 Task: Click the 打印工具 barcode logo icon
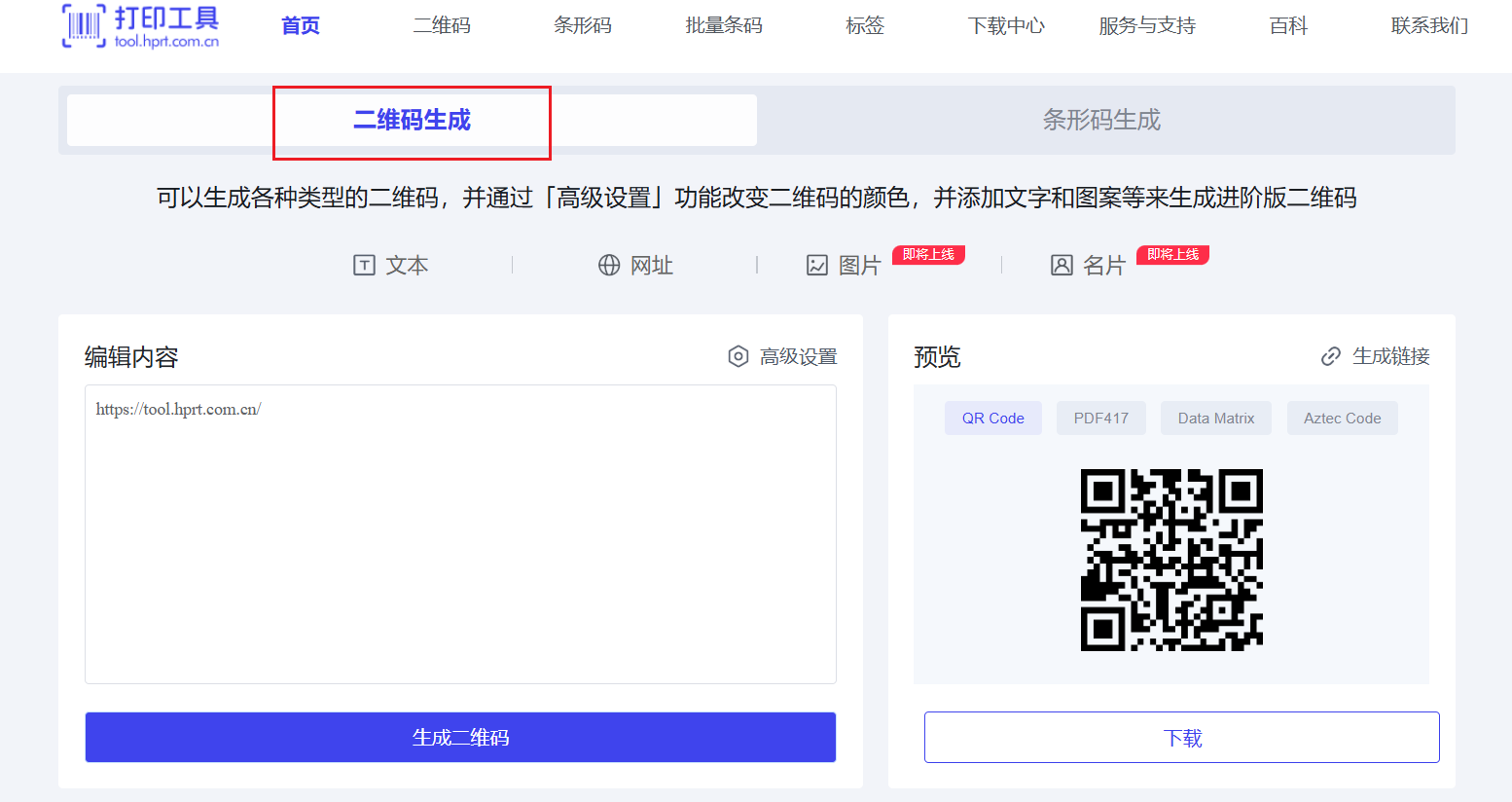click(x=84, y=25)
